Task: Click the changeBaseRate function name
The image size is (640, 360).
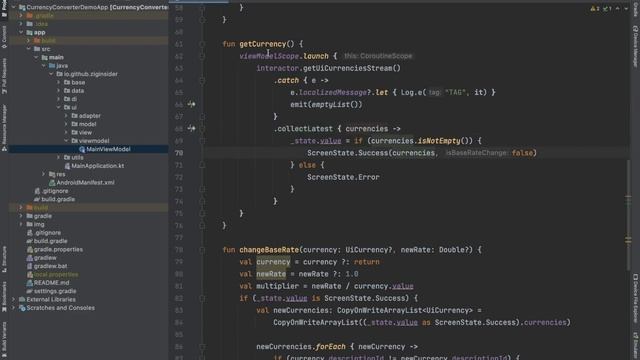Action: click(x=269, y=250)
